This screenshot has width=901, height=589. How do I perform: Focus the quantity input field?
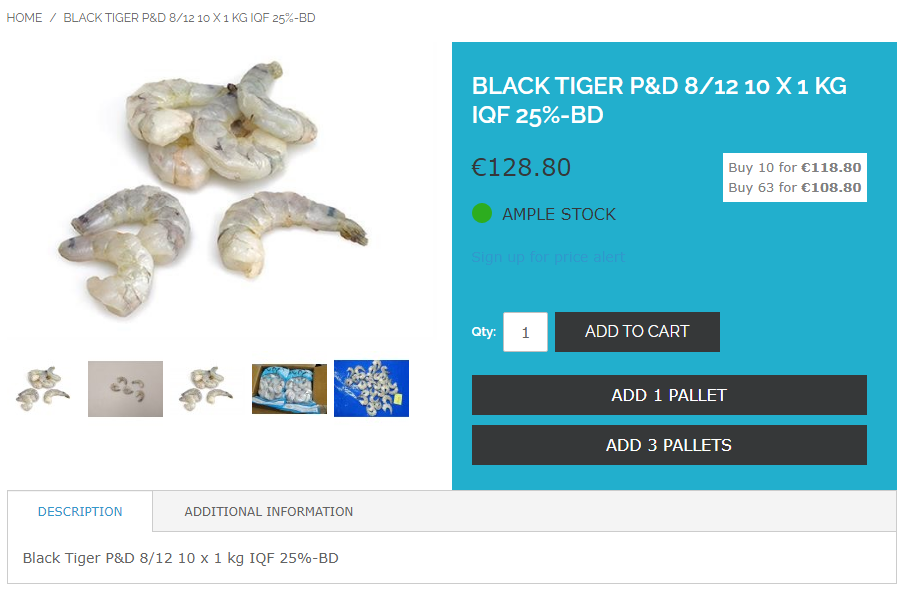tap(525, 332)
